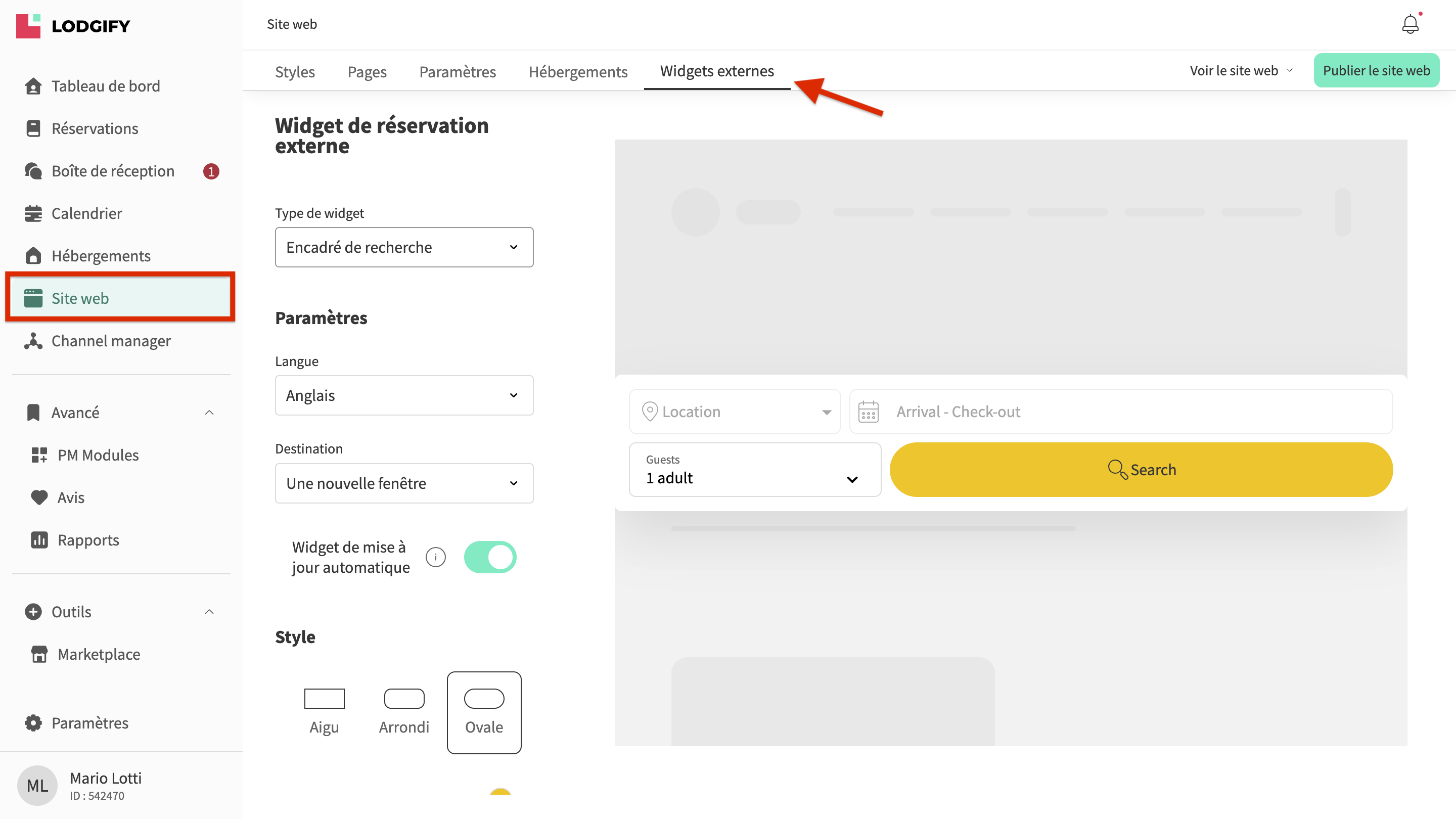
Task: Open the Marketplace store
Action: (x=99, y=654)
